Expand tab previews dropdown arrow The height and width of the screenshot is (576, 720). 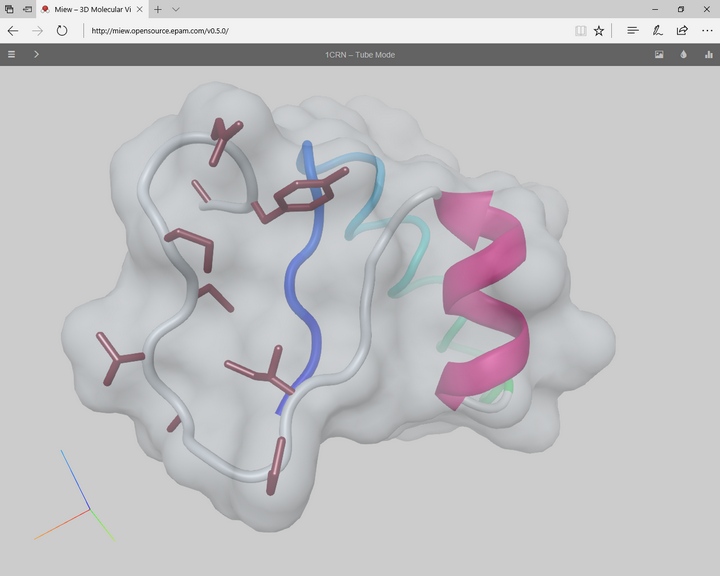coord(176,9)
